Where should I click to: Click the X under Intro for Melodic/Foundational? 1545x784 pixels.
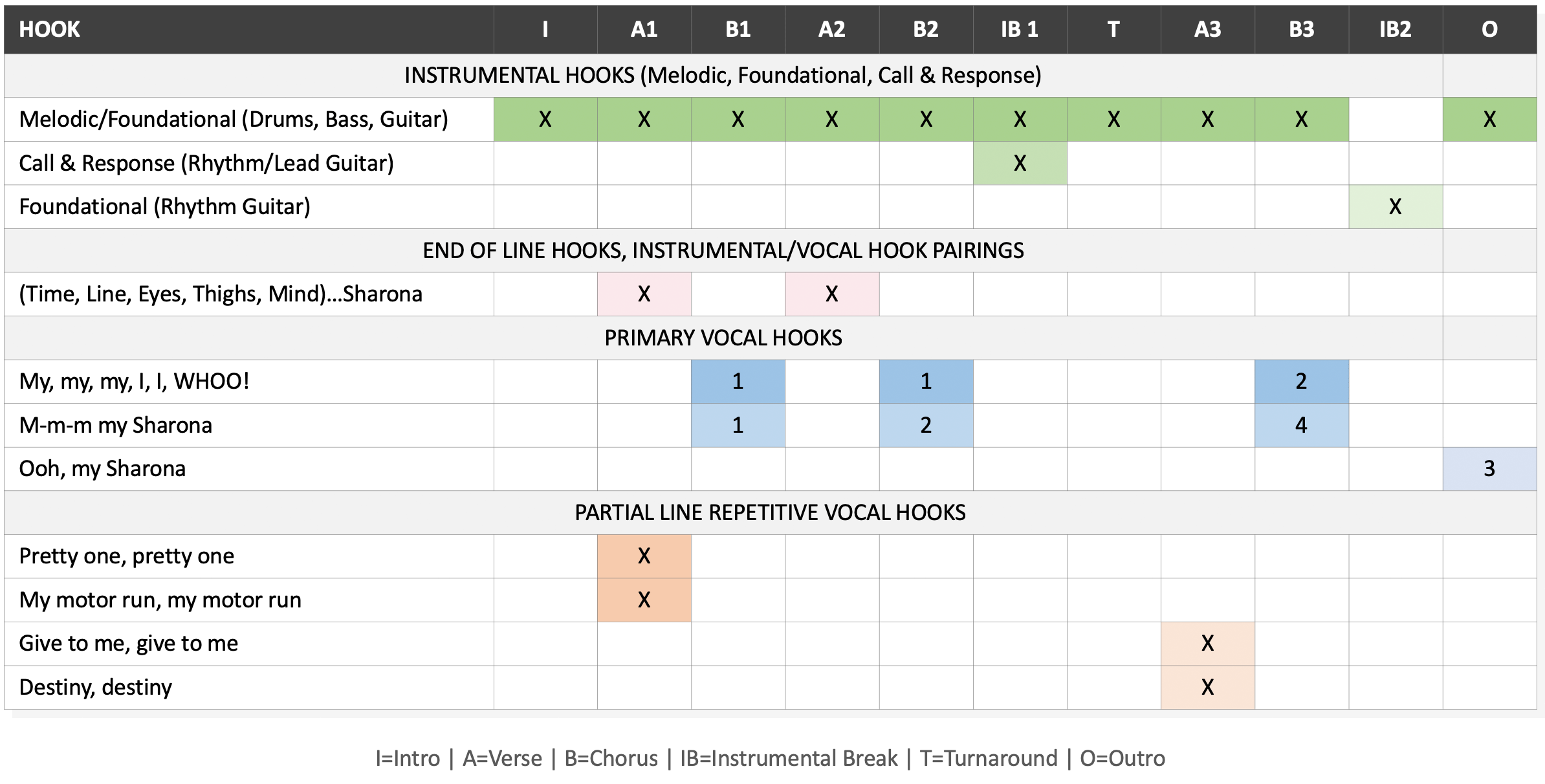pos(545,120)
